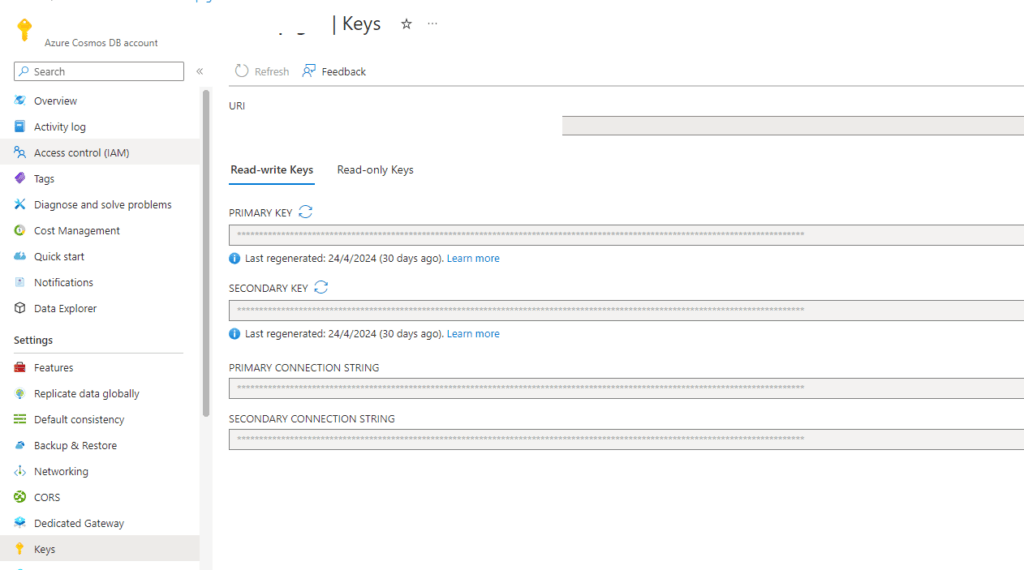Select the Tags icon in sidebar

(x=20, y=178)
